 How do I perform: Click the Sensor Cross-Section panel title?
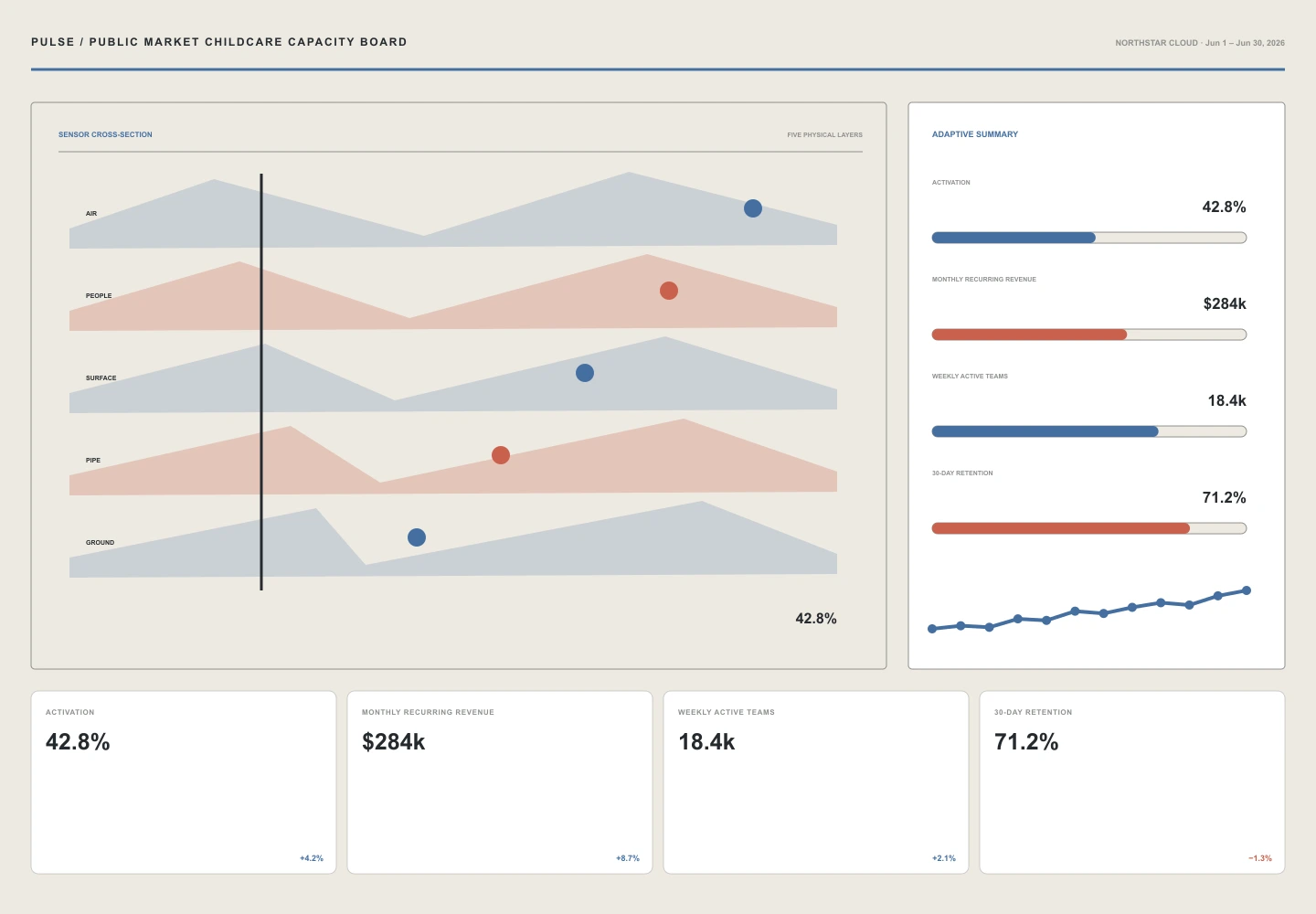[105, 134]
